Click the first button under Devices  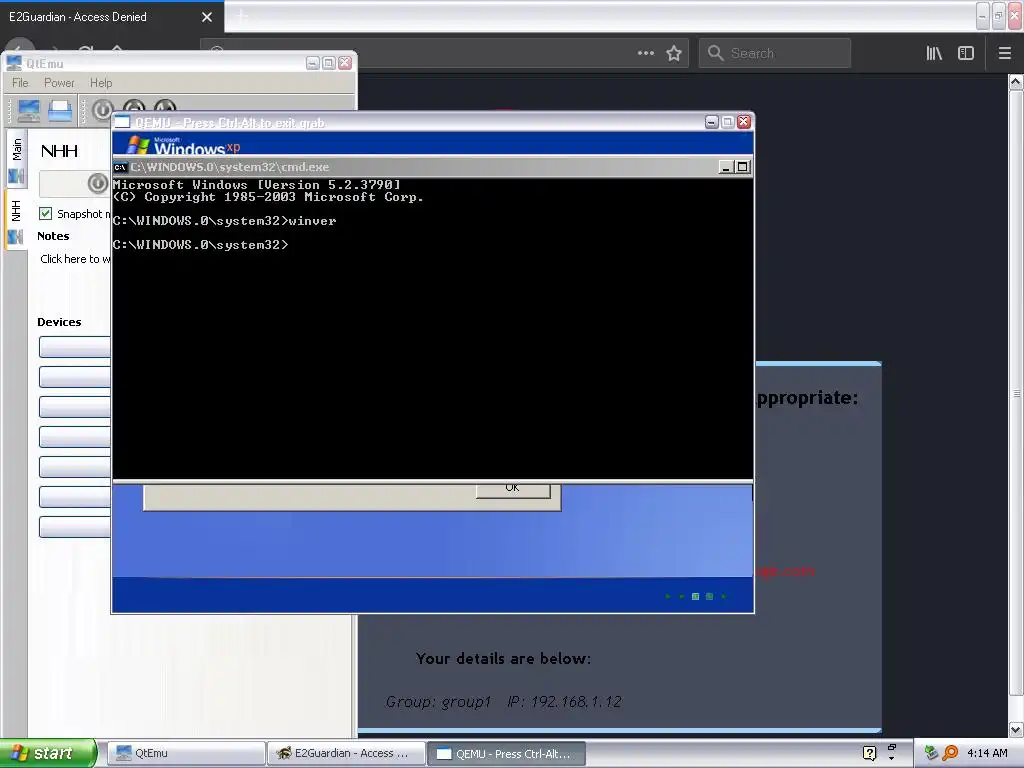[x=74, y=347]
